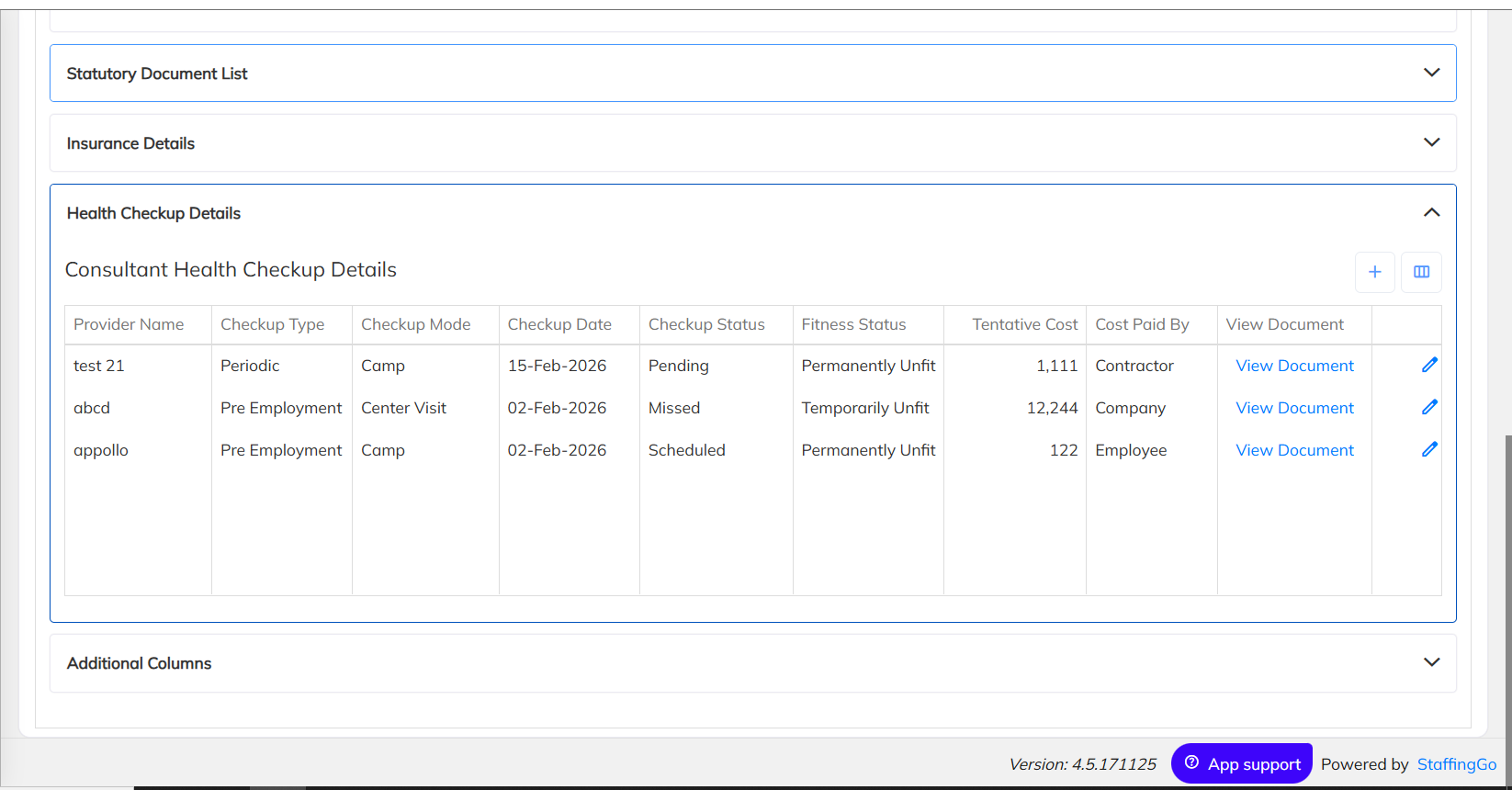Collapse the Health Checkup Details section
Image resolution: width=1512 pixels, height=790 pixels.
[753, 213]
